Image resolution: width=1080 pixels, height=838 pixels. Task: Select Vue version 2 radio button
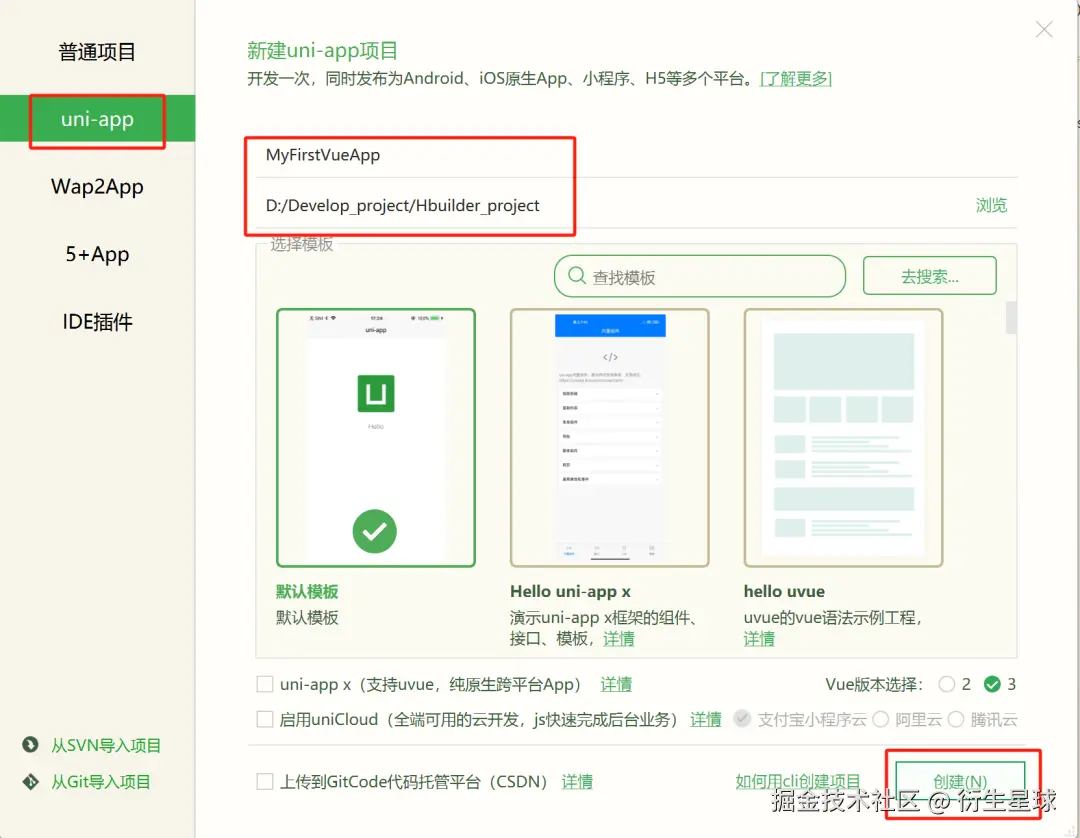pyautogui.click(x=946, y=684)
